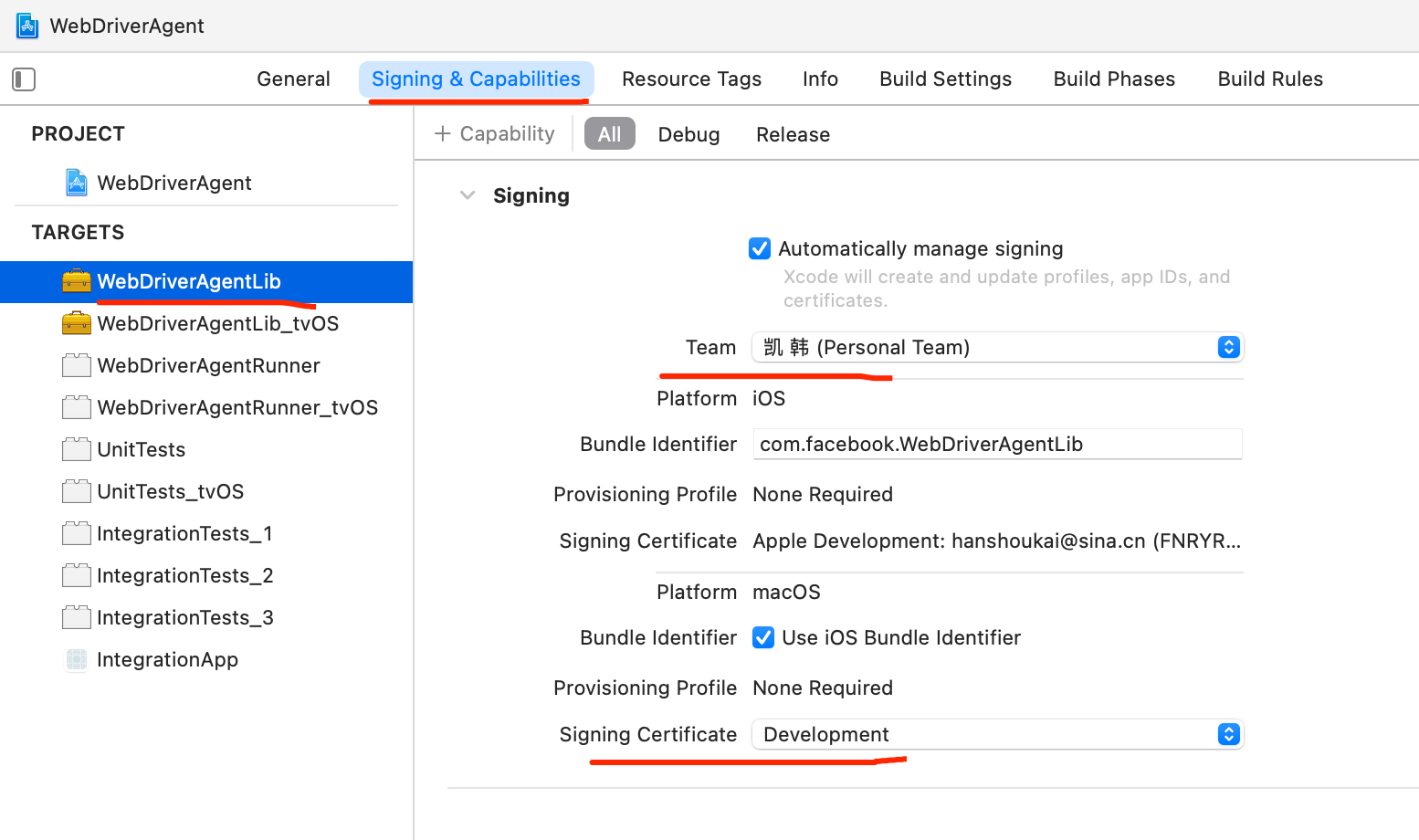Switch to the General tab
This screenshot has height=840, width=1419.
click(x=293, y=79)
